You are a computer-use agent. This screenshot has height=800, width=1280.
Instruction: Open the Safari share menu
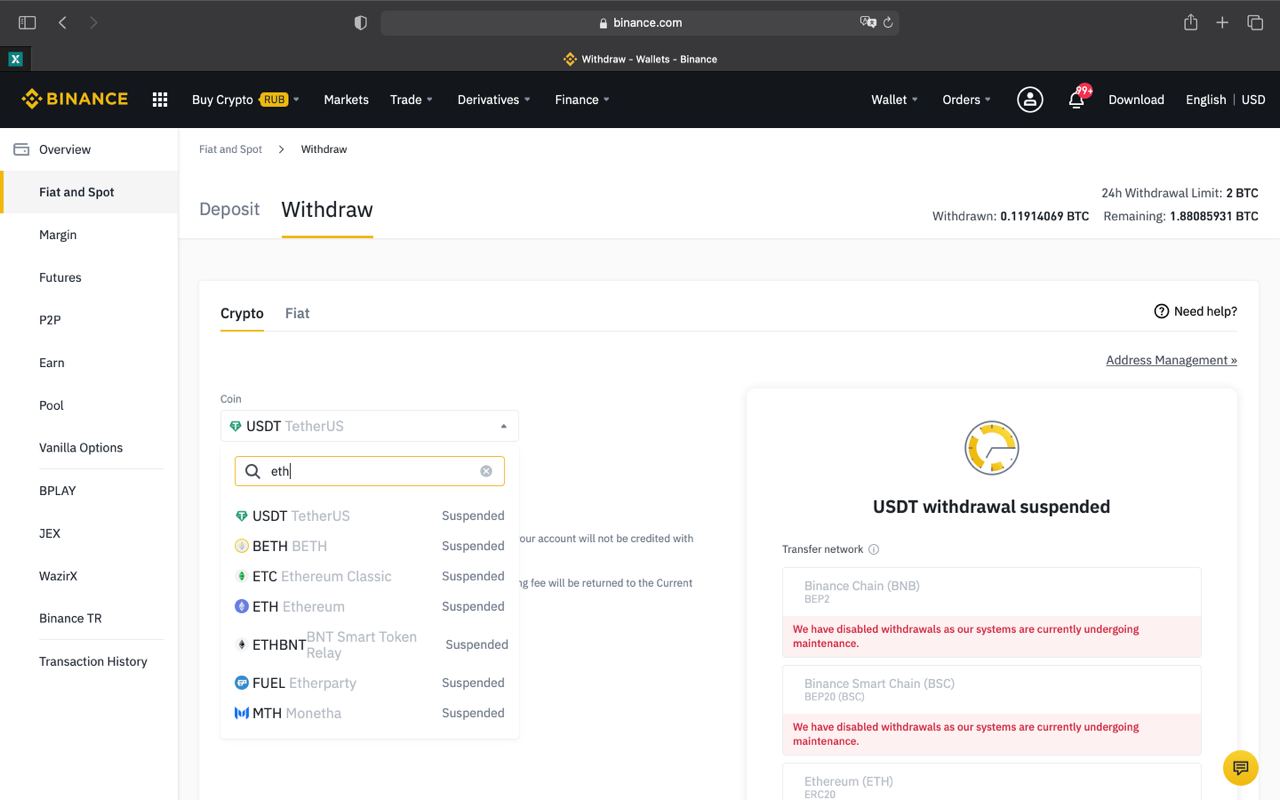coord(1190,22)
